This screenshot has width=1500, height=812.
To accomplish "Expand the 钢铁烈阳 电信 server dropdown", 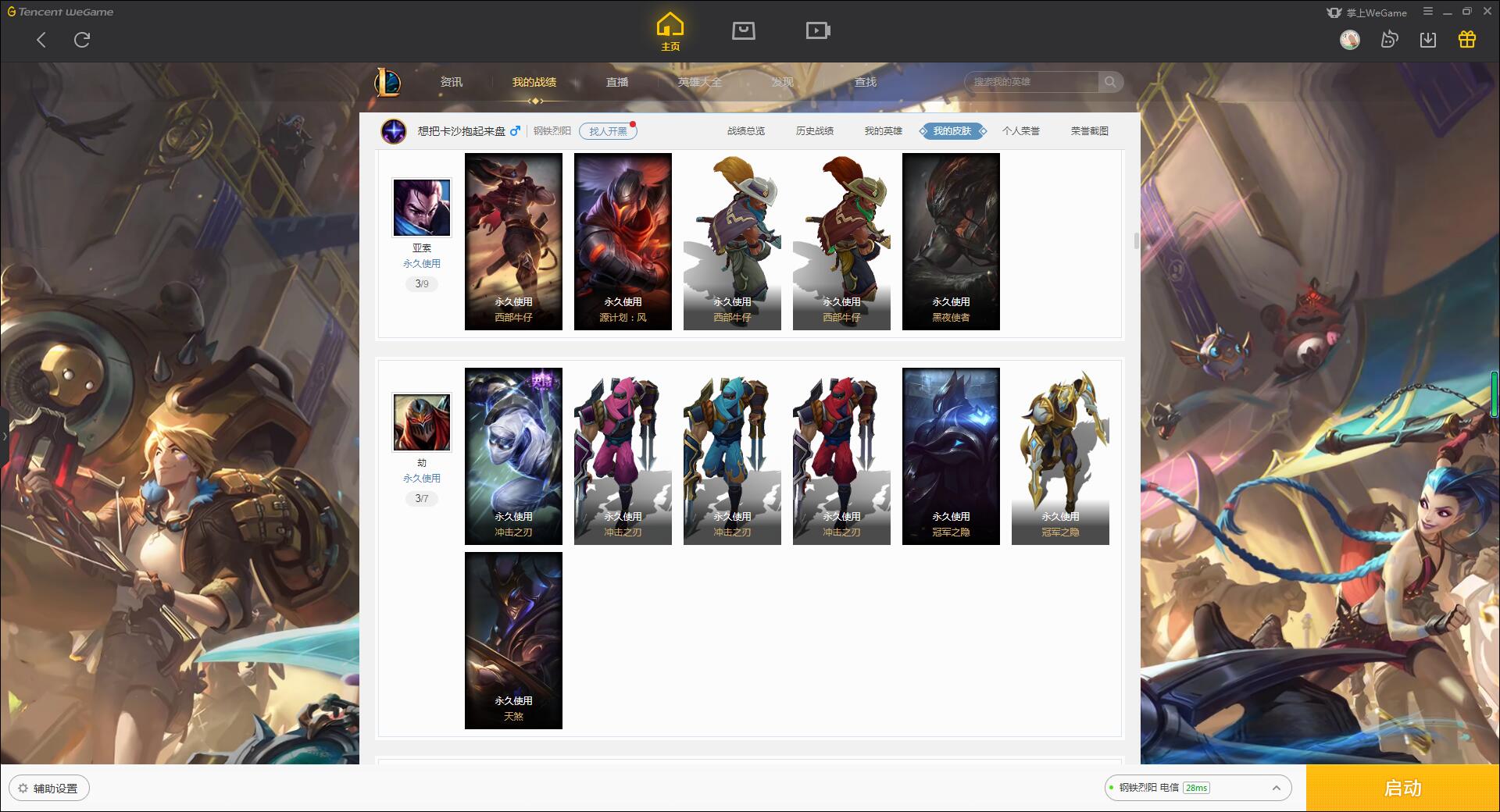I will click(1198, 788).
